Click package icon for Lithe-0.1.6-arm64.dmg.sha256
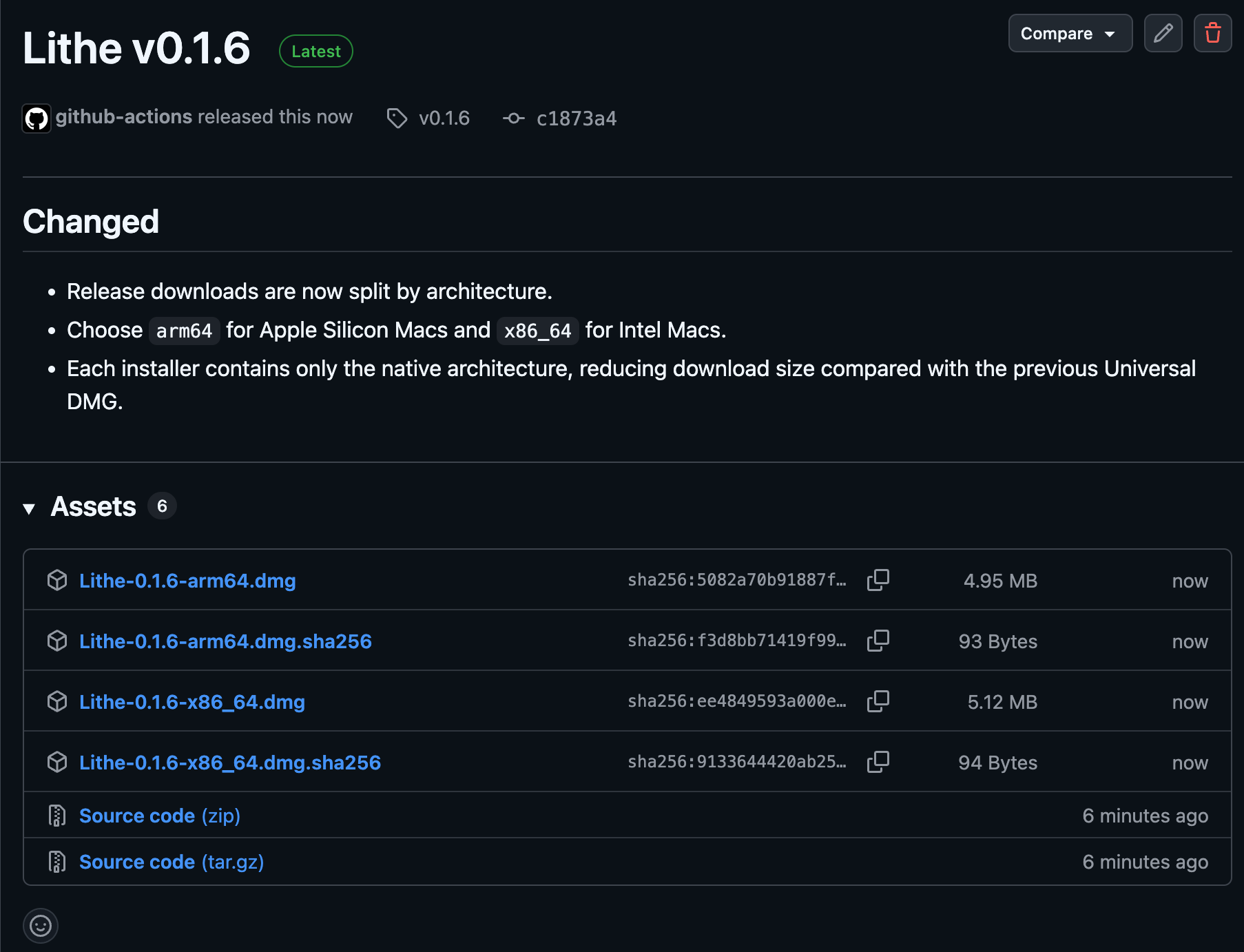 [57, 641]
